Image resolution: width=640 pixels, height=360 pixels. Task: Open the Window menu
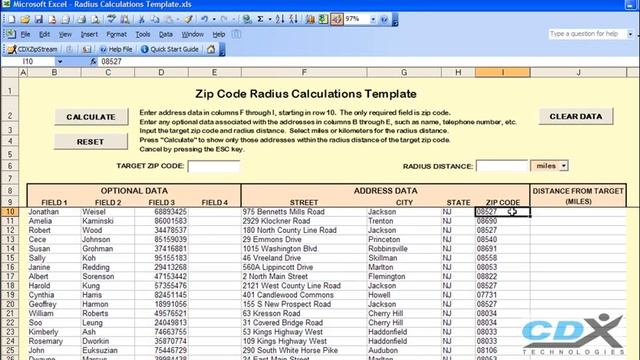pos(192,34)
